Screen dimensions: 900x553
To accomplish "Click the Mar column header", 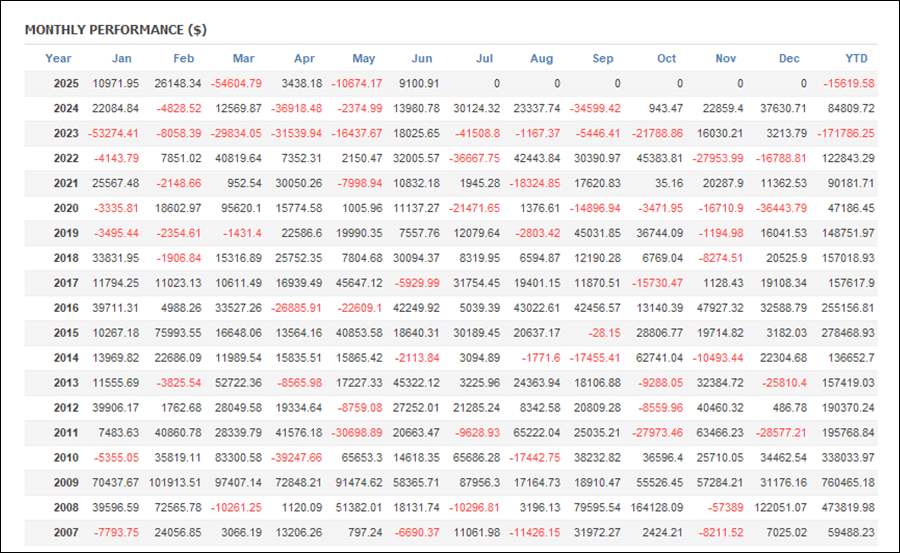I will point(243,58).
